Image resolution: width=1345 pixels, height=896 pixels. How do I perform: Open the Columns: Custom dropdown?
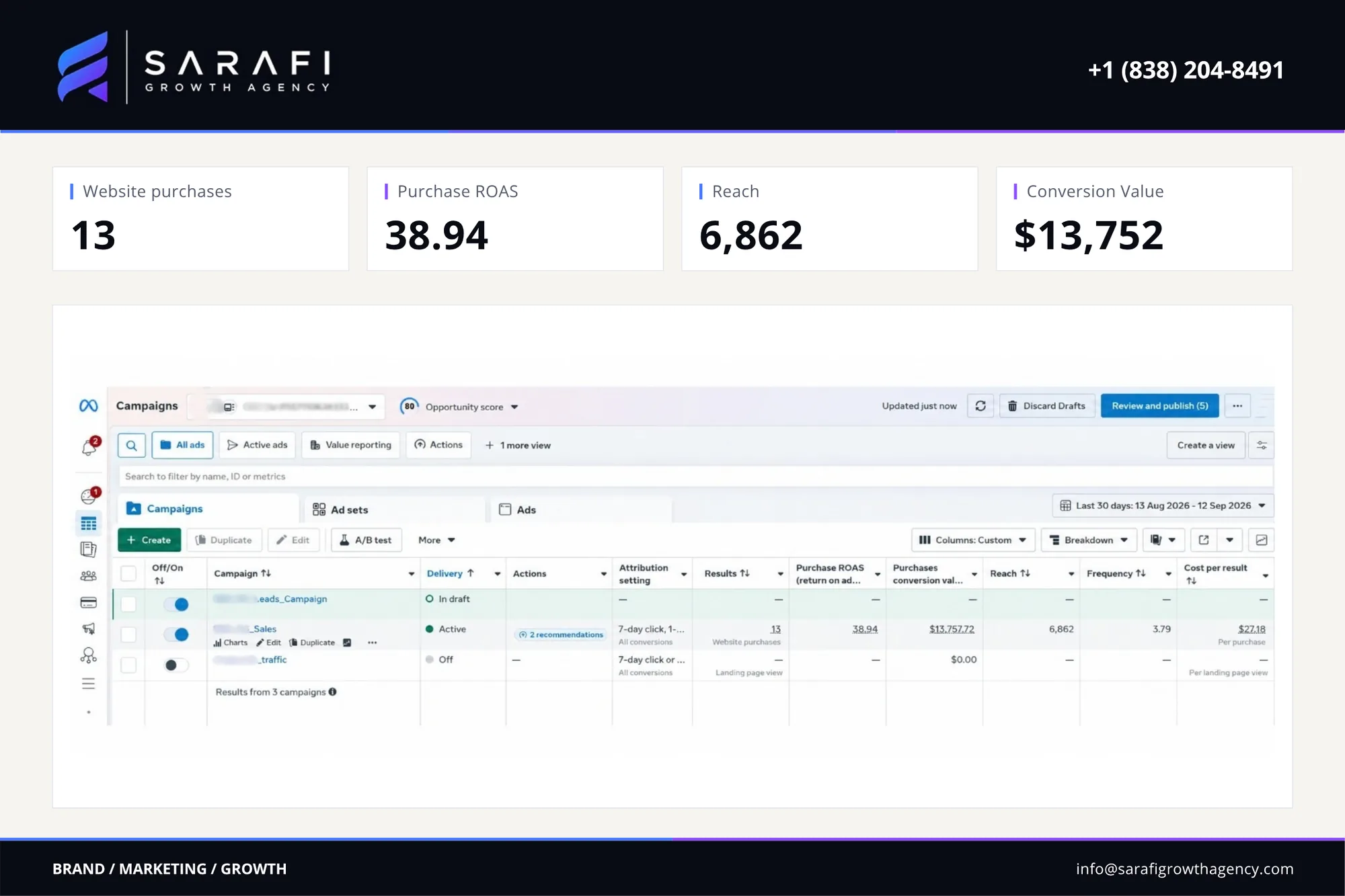click(972, 540)
